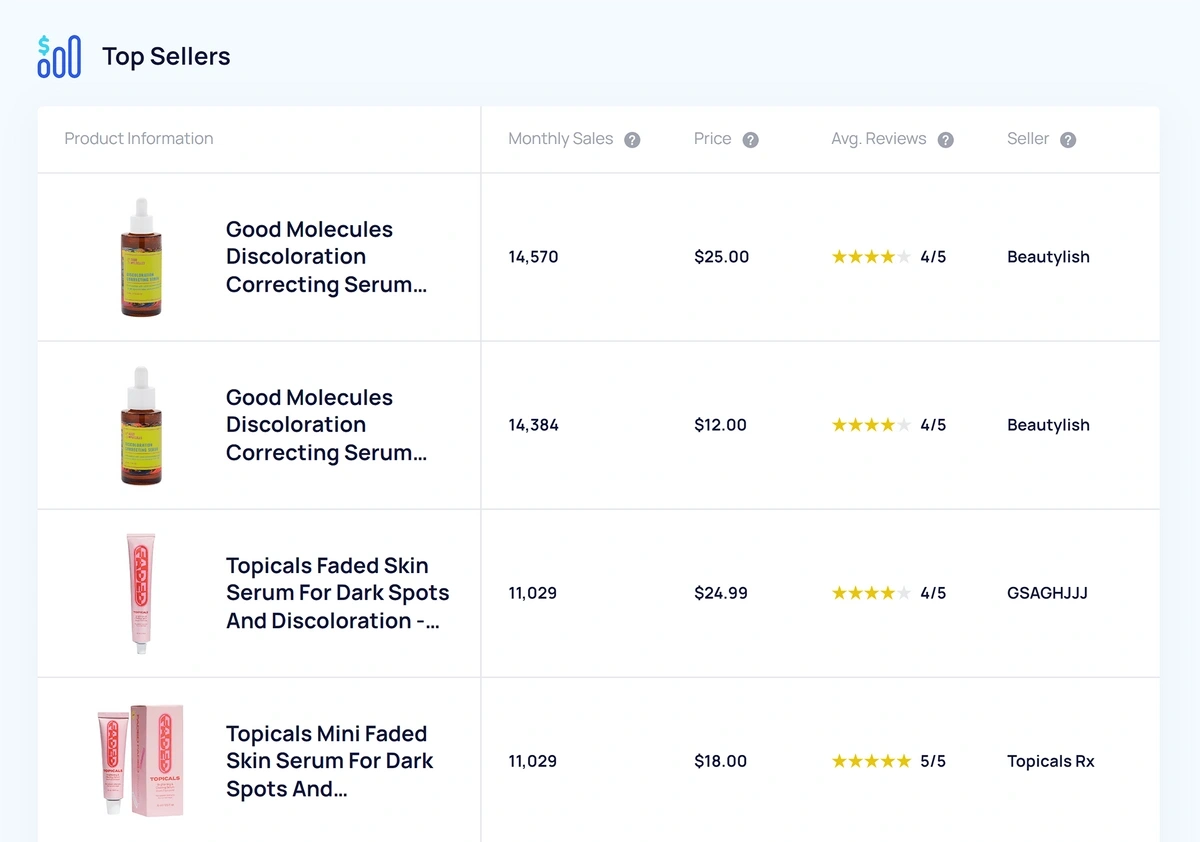1200x842 pixels.
Task: Click the Price column header
Action: [x=712, y=139]
